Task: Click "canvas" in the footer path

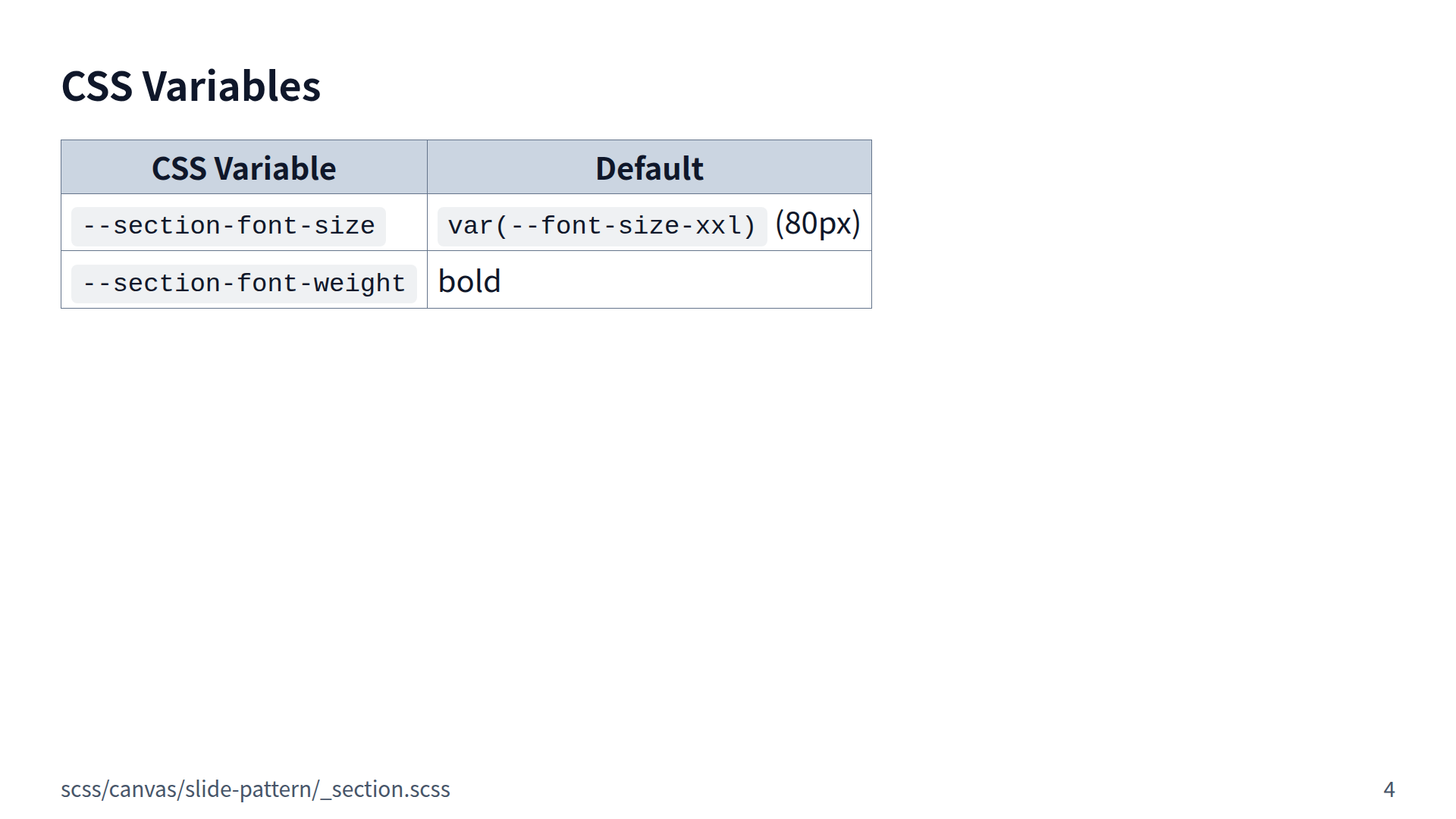Action: click(x=143, y=789)
